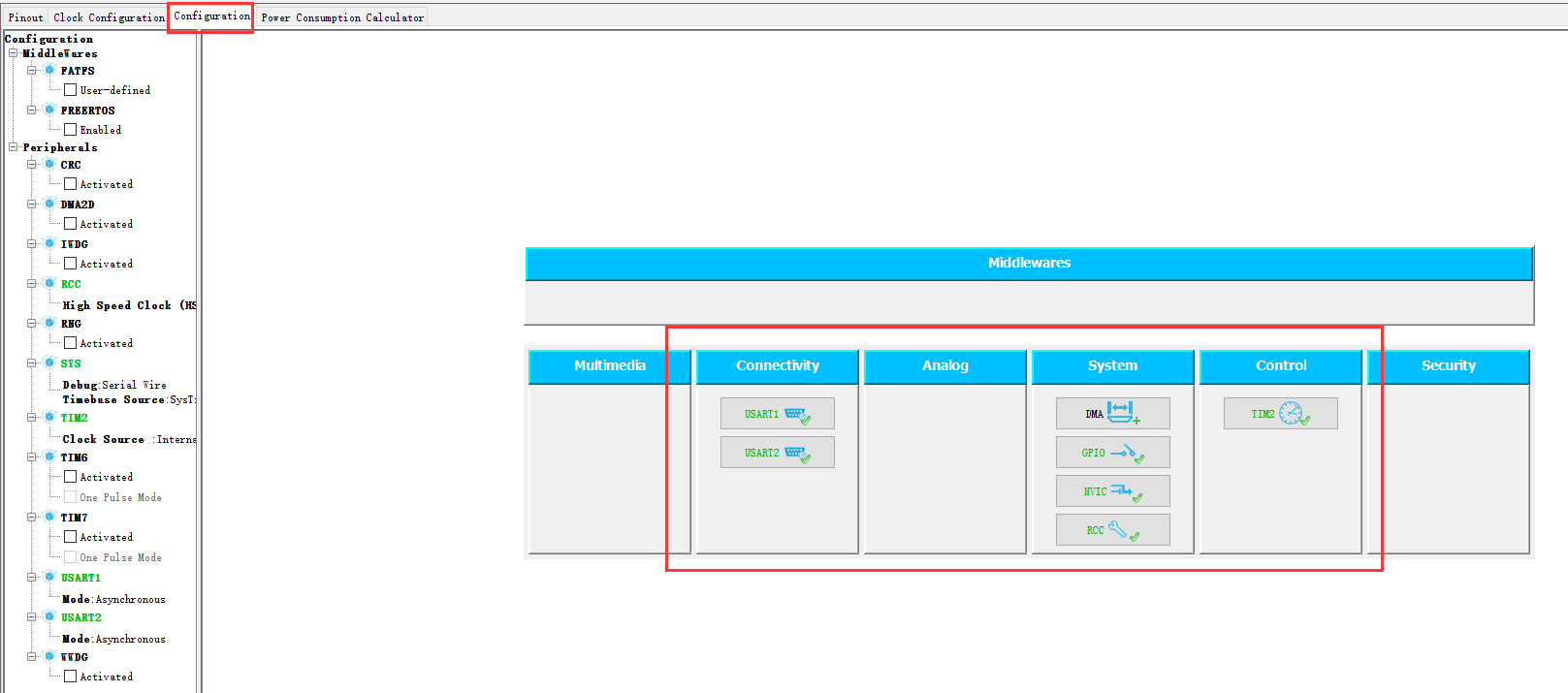The height and width of the screenshot is (693, 1568).
Task: Open the DMA settings button
Action: click(1112, 414)
